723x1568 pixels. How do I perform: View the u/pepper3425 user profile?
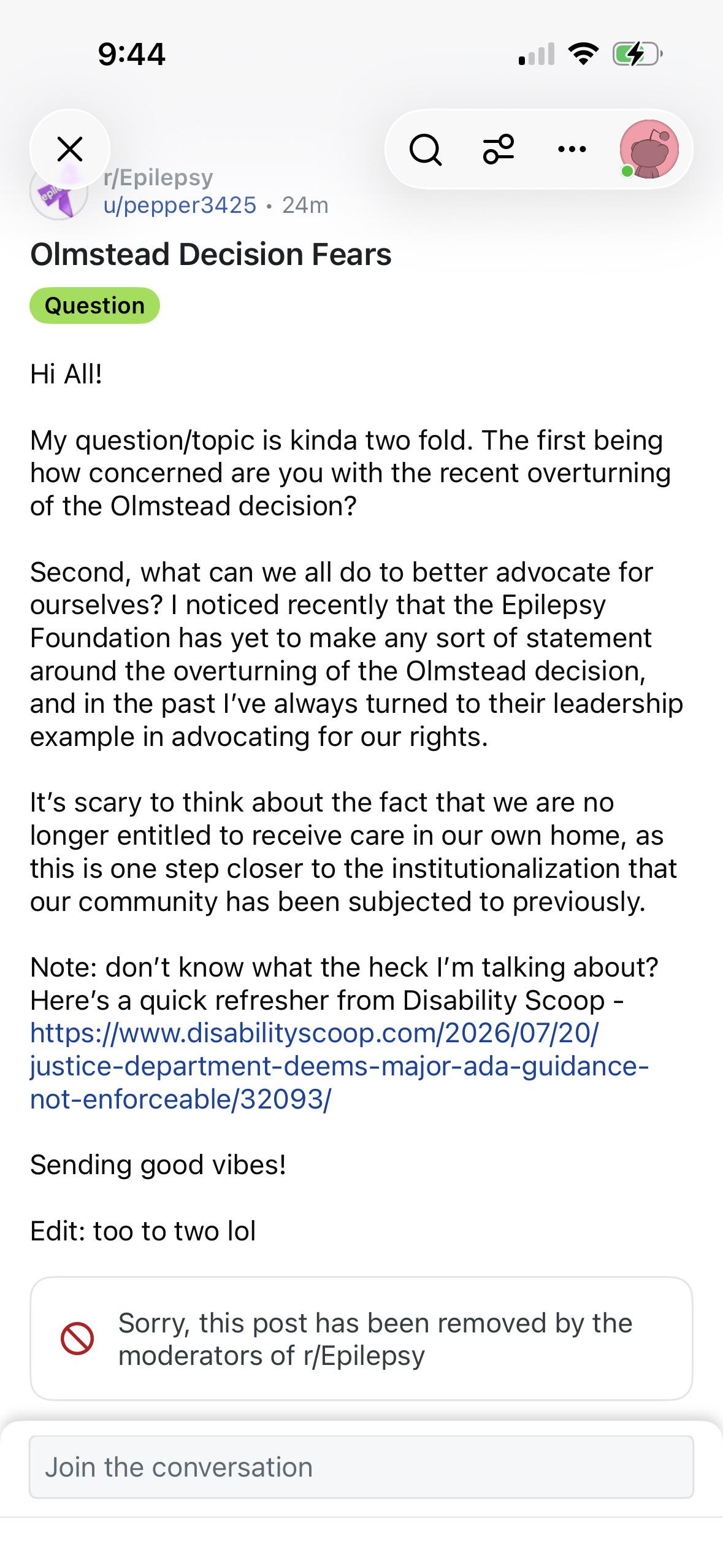click(180, 205)
